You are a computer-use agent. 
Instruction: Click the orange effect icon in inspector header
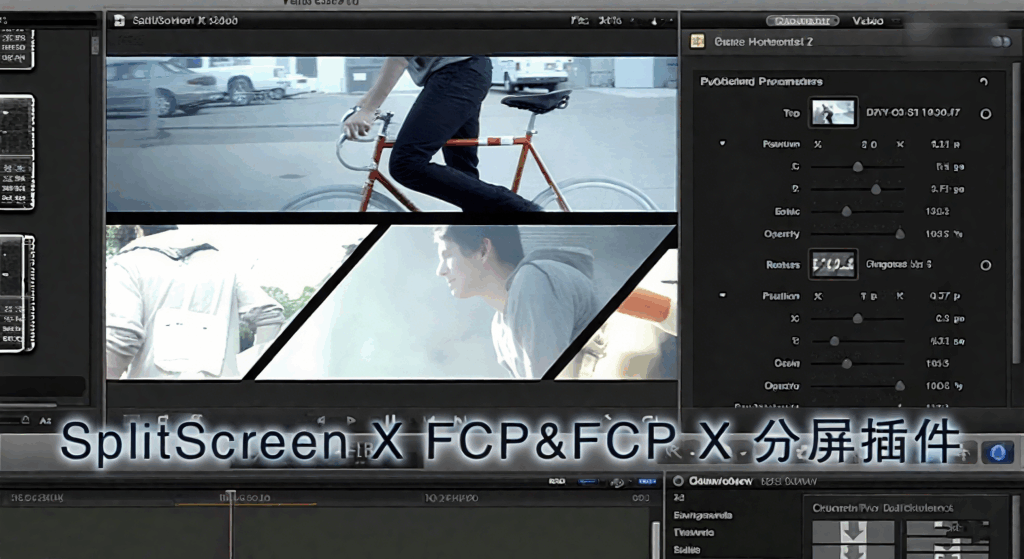(x=698, y=42)
